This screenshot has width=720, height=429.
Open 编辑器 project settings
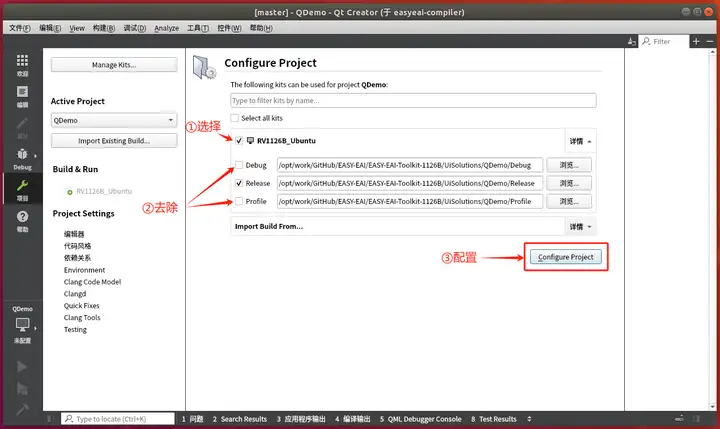74,234
